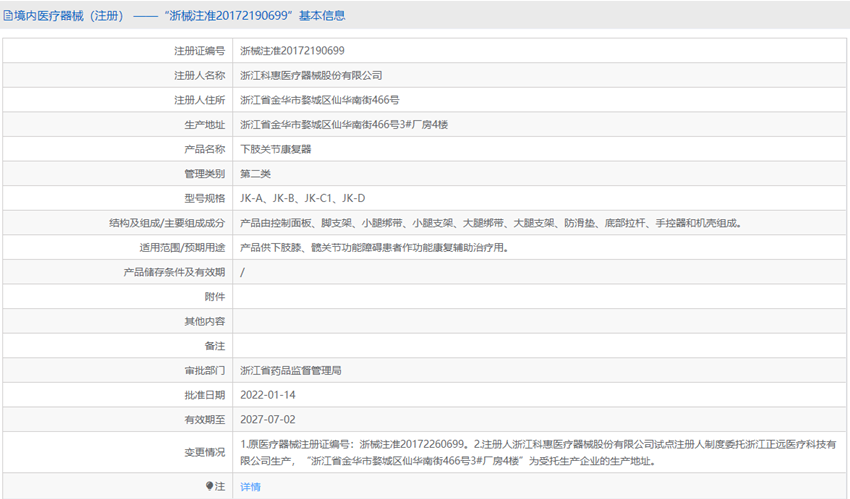Click the 注册人名称 field label
This screenshot has height=499, width=850.
click(x=199, y=75)
